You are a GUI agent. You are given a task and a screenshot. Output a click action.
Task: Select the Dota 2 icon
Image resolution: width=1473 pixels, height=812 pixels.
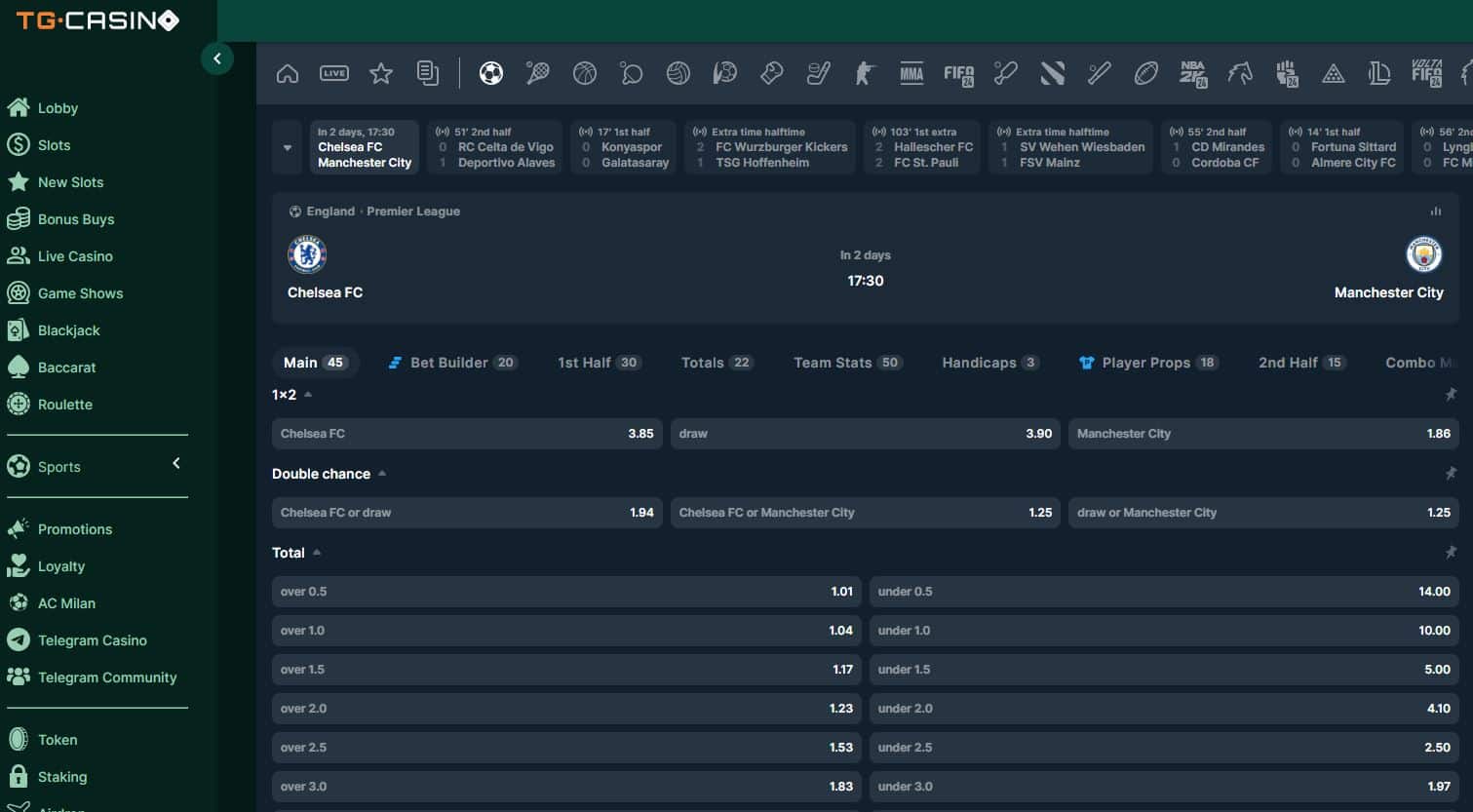[1053, 73]
